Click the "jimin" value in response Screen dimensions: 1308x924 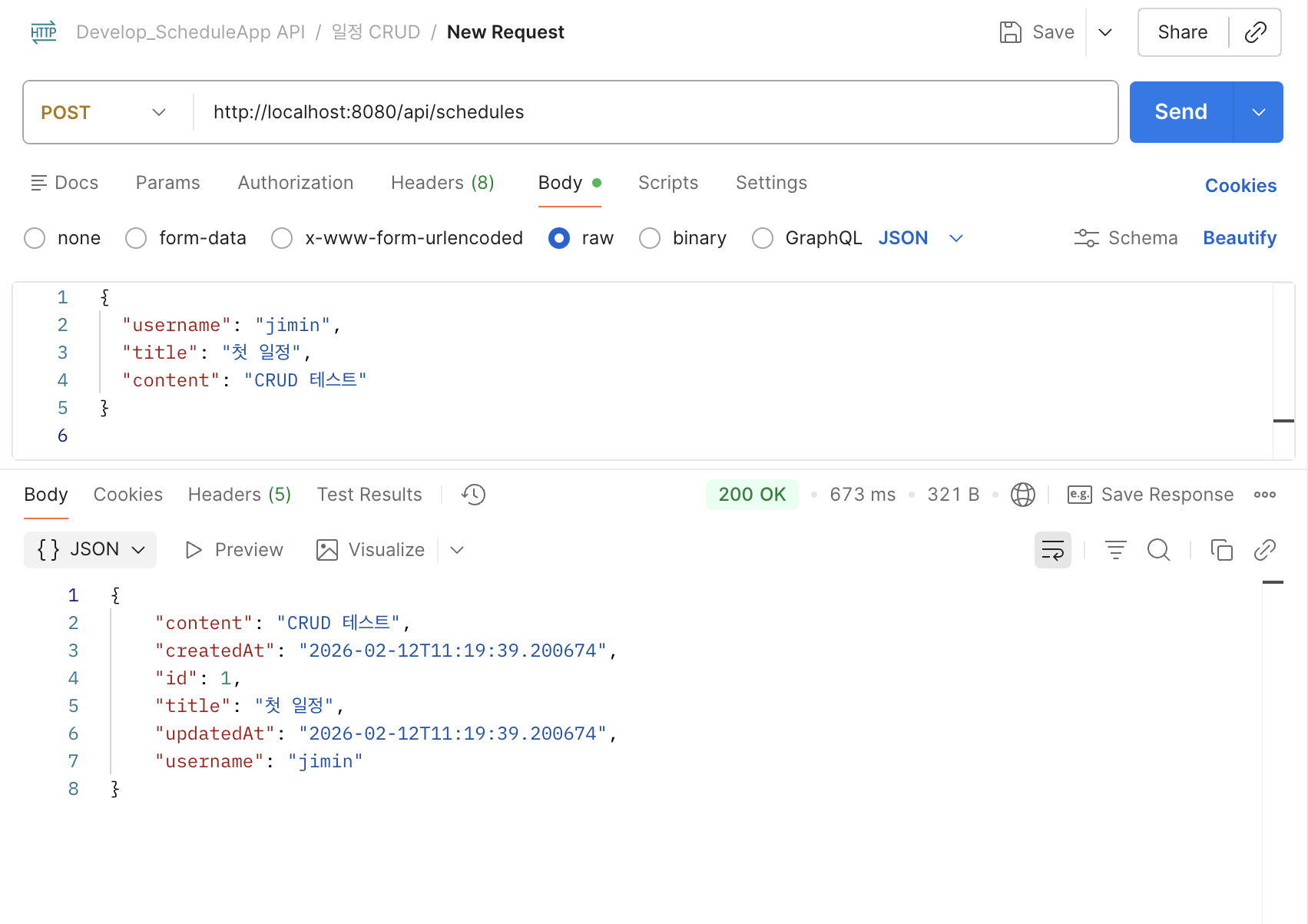coord(326,761)
